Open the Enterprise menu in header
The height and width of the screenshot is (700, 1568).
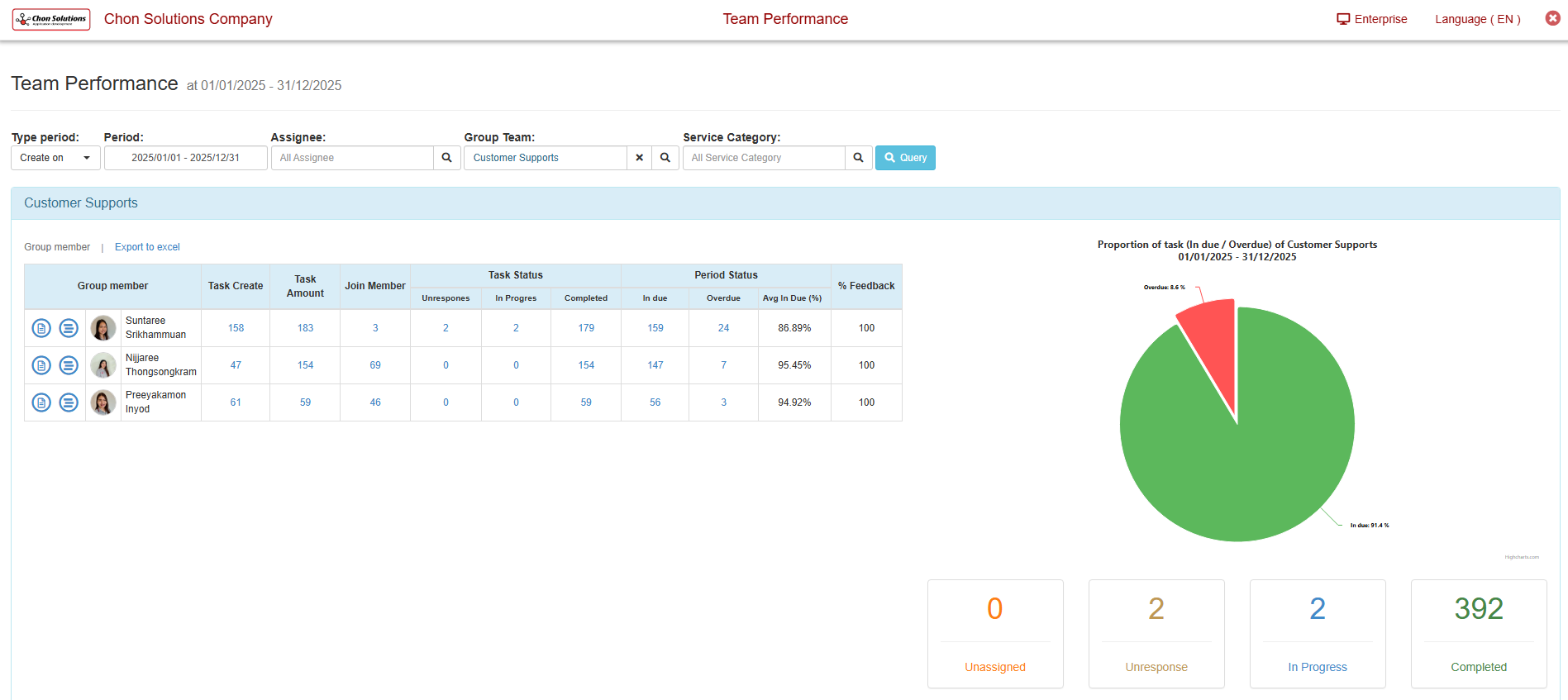[x=1371, y=19]
